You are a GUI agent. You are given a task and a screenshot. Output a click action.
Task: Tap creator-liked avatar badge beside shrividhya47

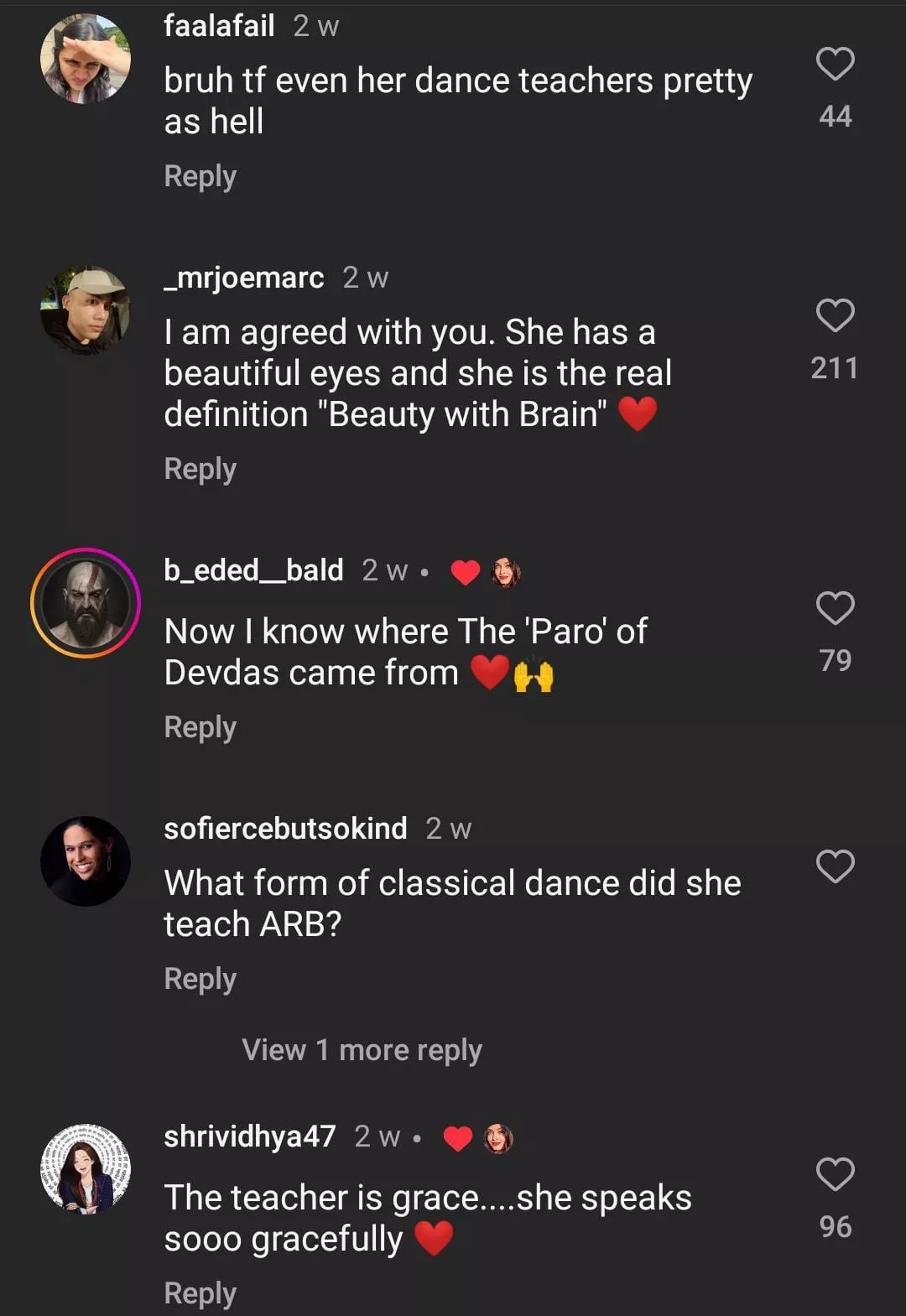coord(499,1138)
